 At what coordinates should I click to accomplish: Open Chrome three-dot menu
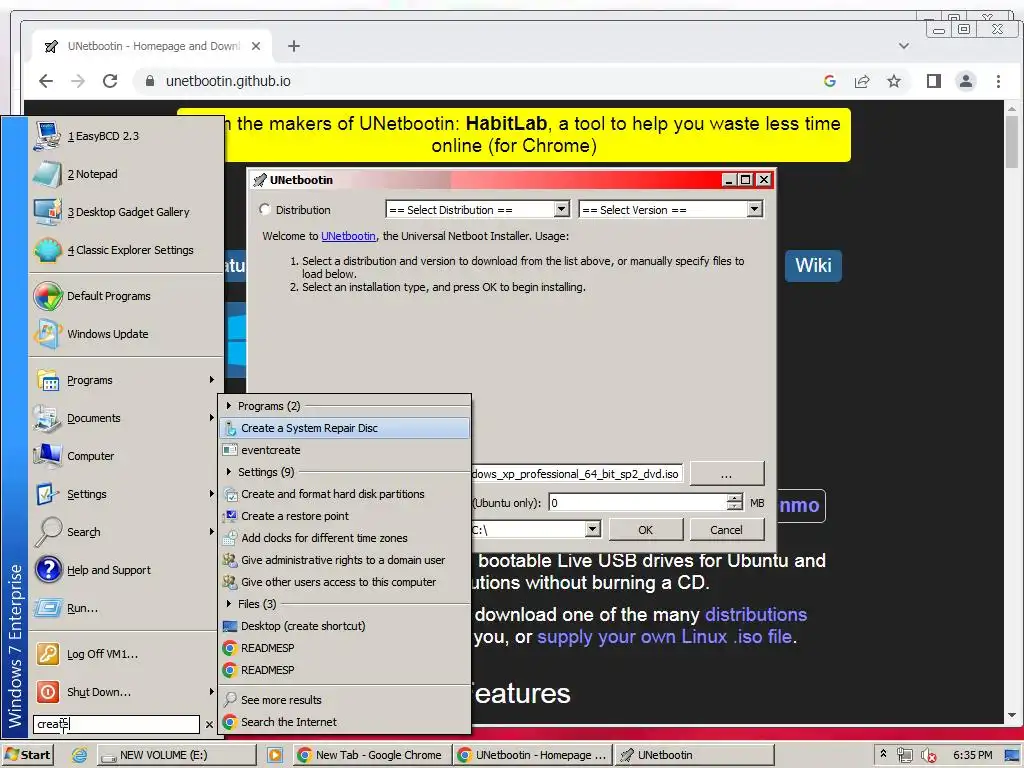[998, 81]
